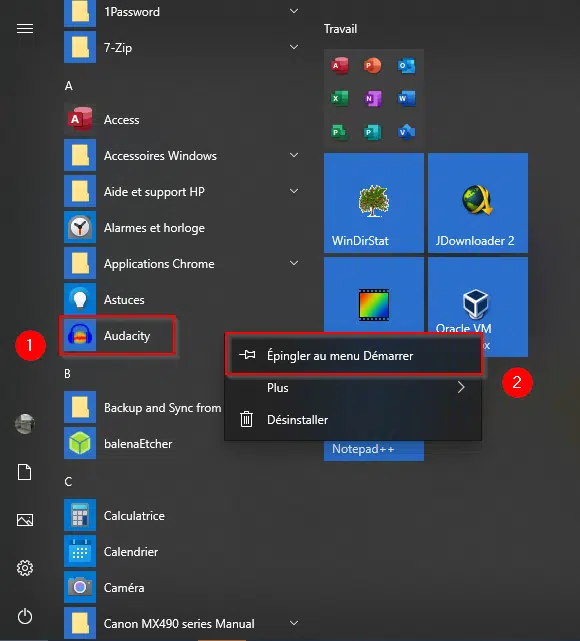580x641 pixels.
Task: Toggle the hamburger menu at top left
Action: coord(25,29)
